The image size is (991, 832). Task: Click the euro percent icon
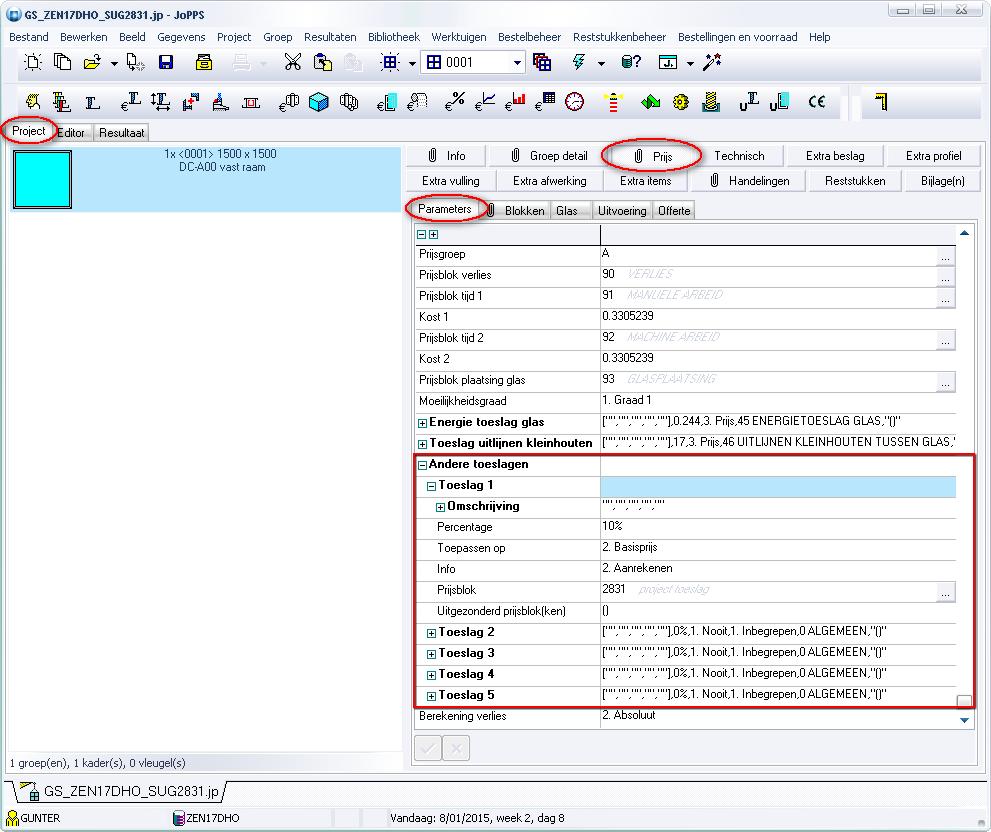coord(454,102)
